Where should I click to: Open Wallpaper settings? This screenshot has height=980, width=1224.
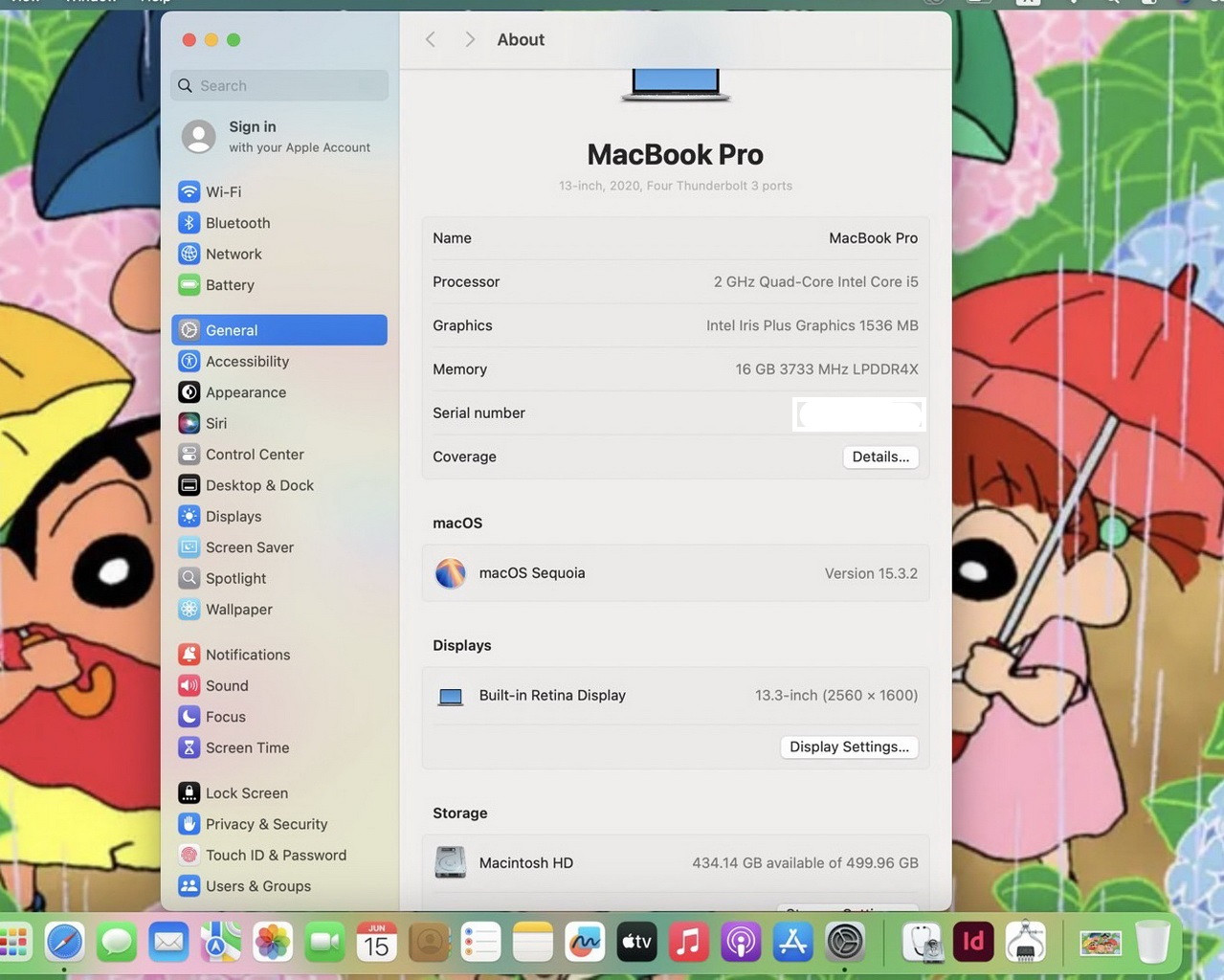[279, 610]
